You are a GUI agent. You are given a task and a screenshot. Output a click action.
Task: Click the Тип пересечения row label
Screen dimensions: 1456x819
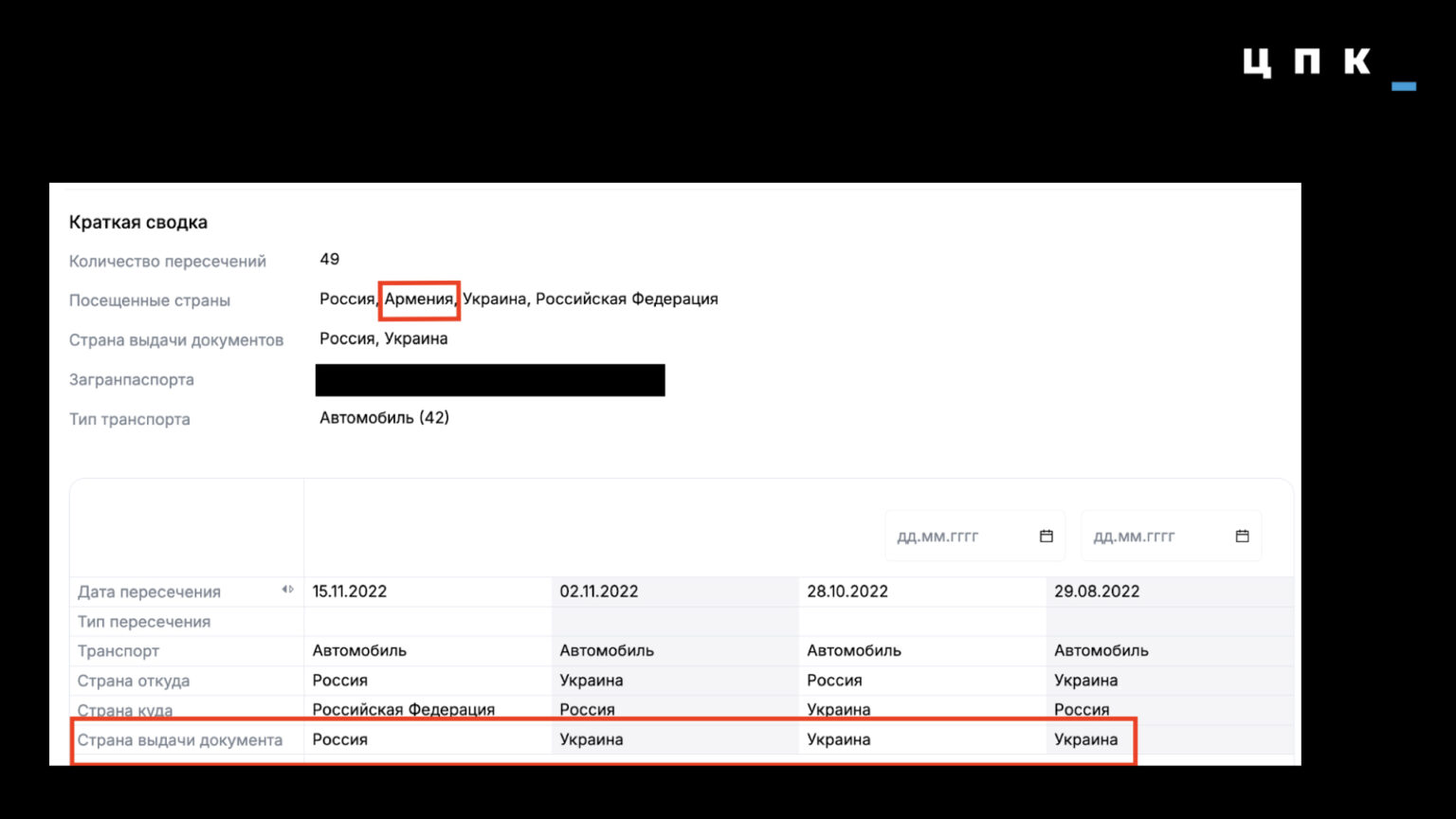point(144,622)
